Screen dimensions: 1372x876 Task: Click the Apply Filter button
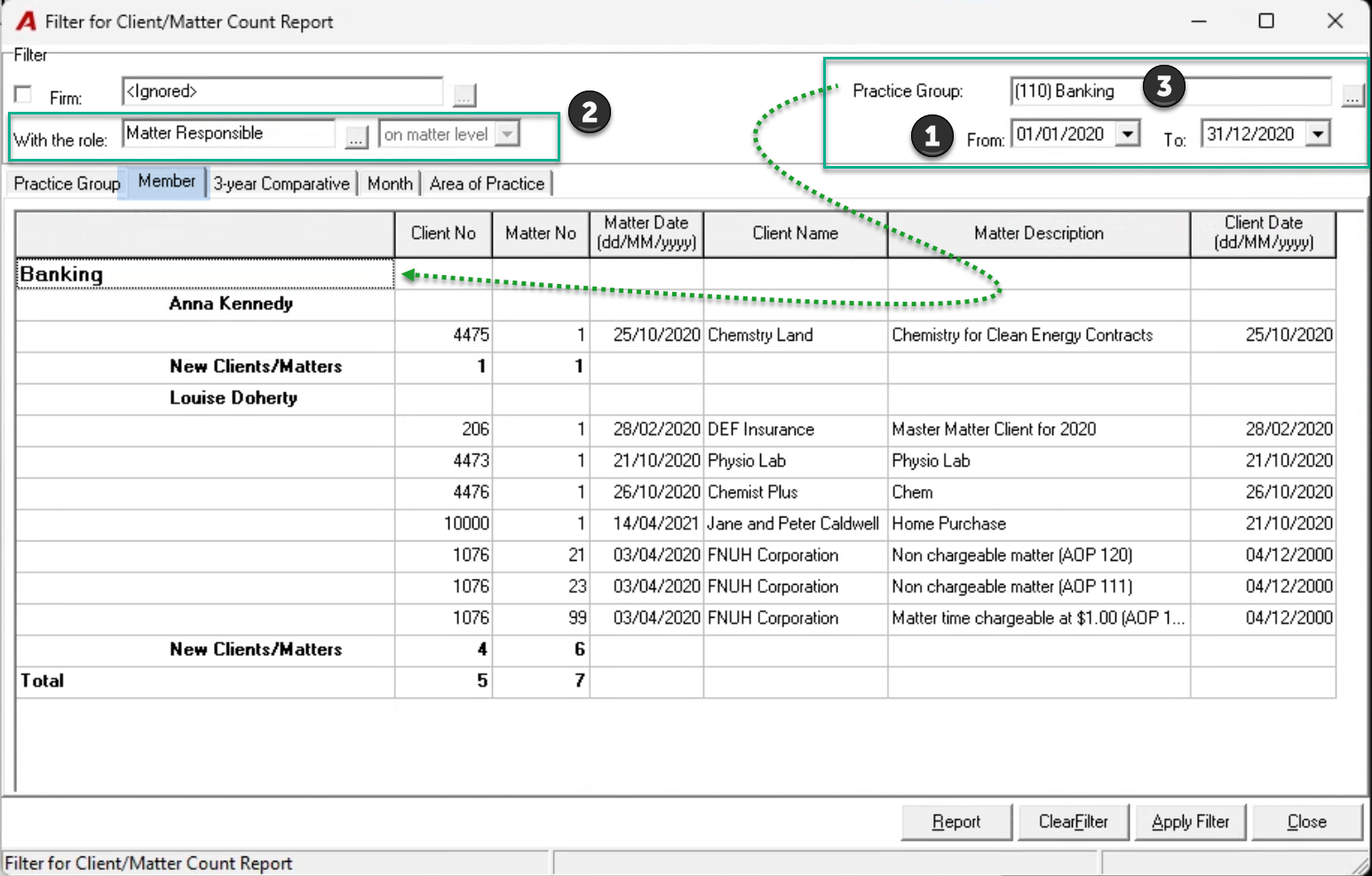pyautogui.click(x=1190, y=822)
